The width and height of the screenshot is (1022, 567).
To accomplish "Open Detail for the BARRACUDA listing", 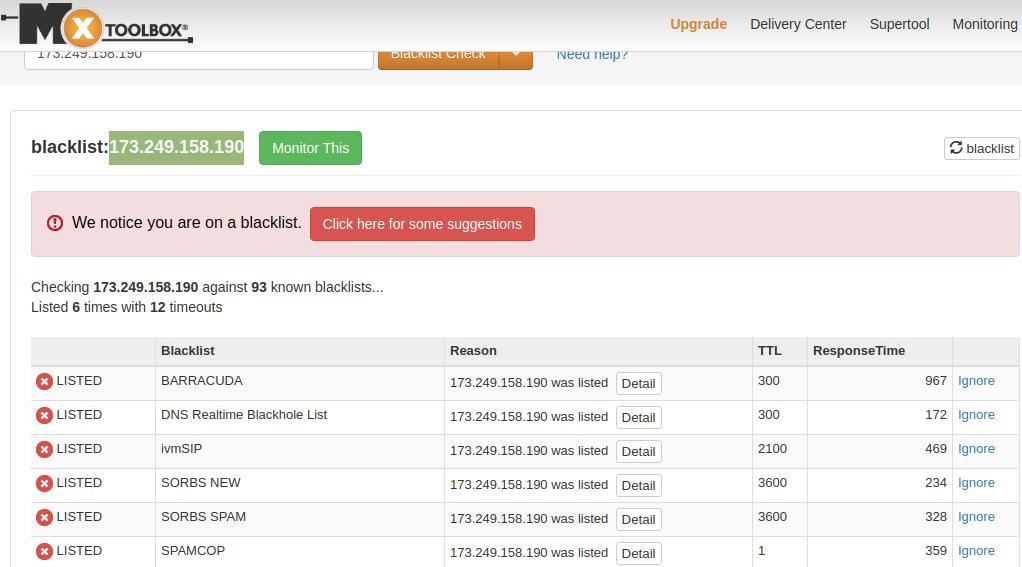I will (x=639, y=384).
